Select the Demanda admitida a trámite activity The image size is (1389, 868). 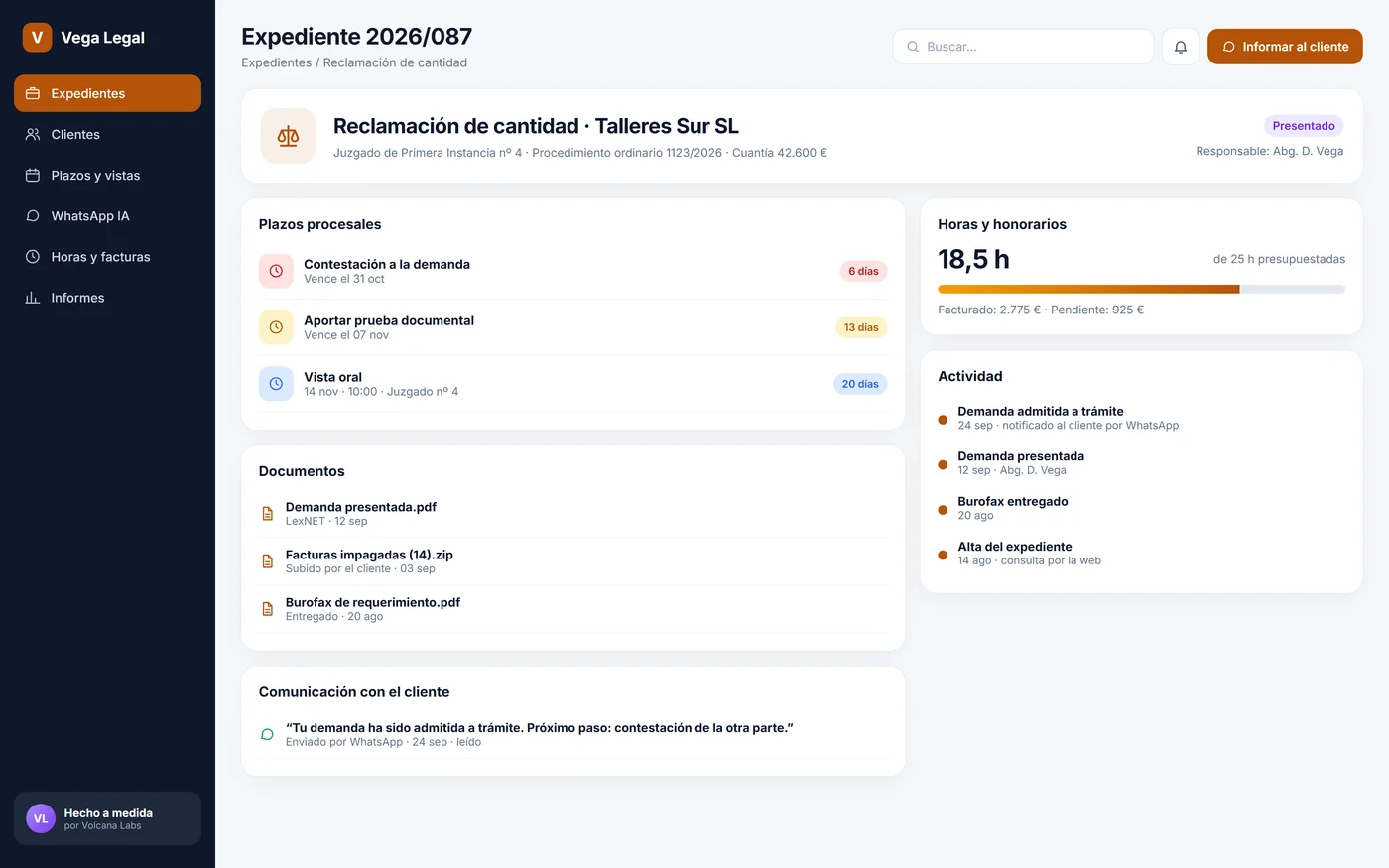coord(1141,418)
